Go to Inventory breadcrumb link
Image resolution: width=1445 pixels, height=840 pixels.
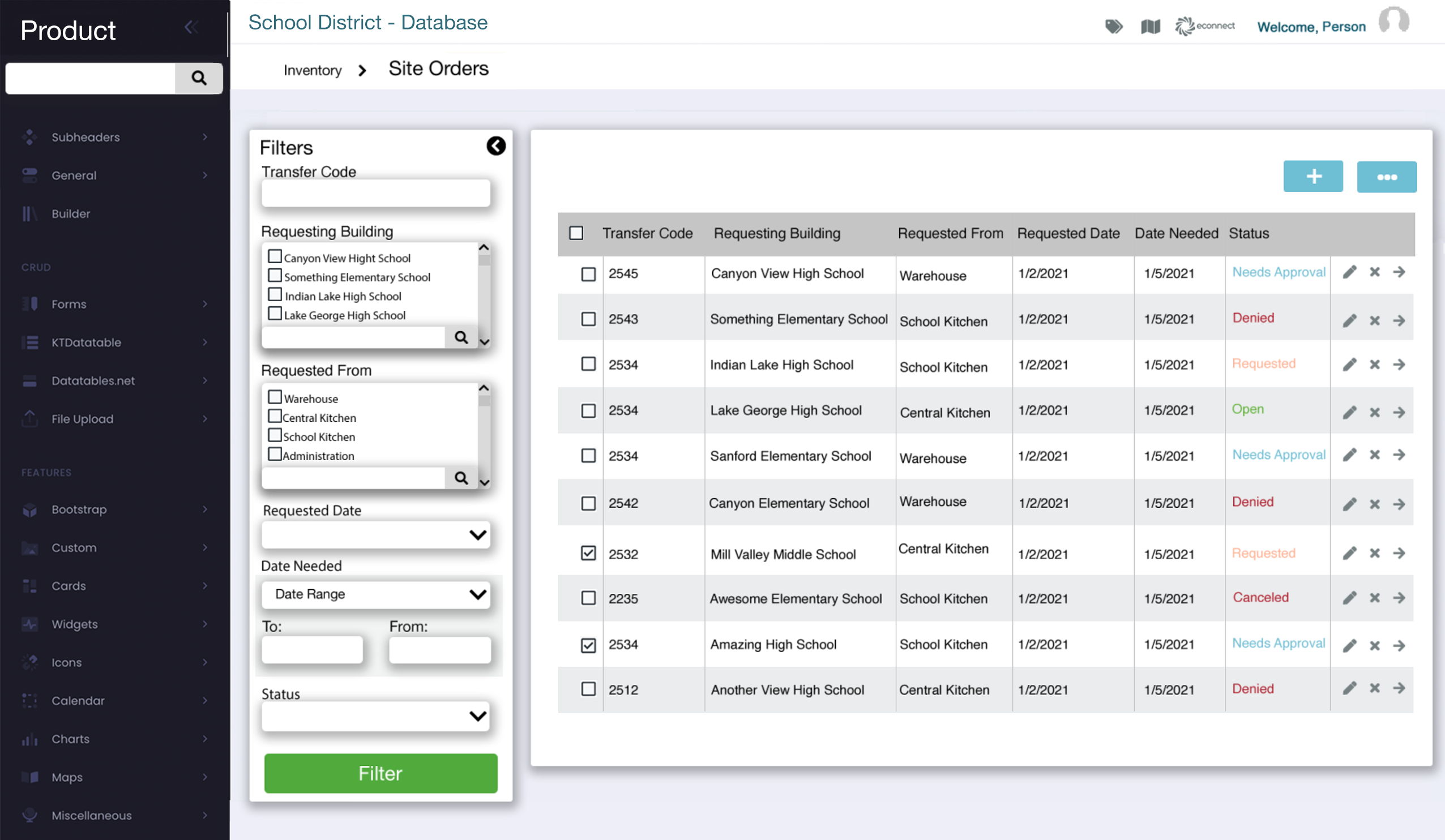[313, 71]
